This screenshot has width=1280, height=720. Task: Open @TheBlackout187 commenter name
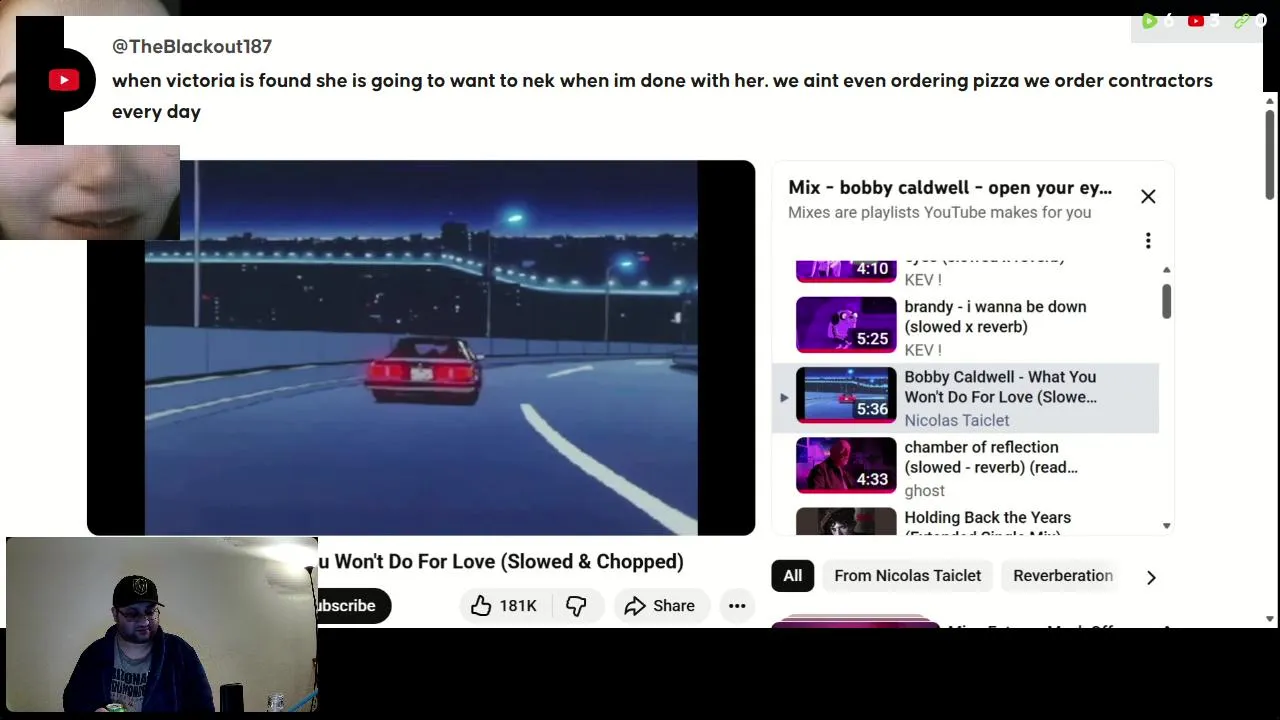192,46
